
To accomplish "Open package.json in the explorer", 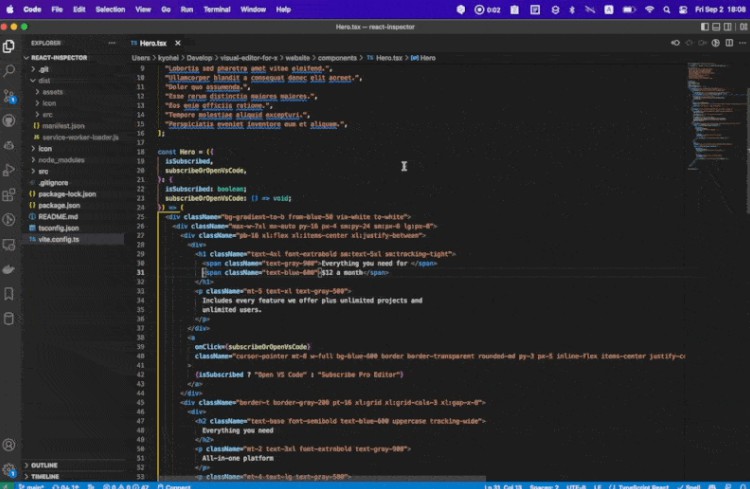I will tap(59, 205).
